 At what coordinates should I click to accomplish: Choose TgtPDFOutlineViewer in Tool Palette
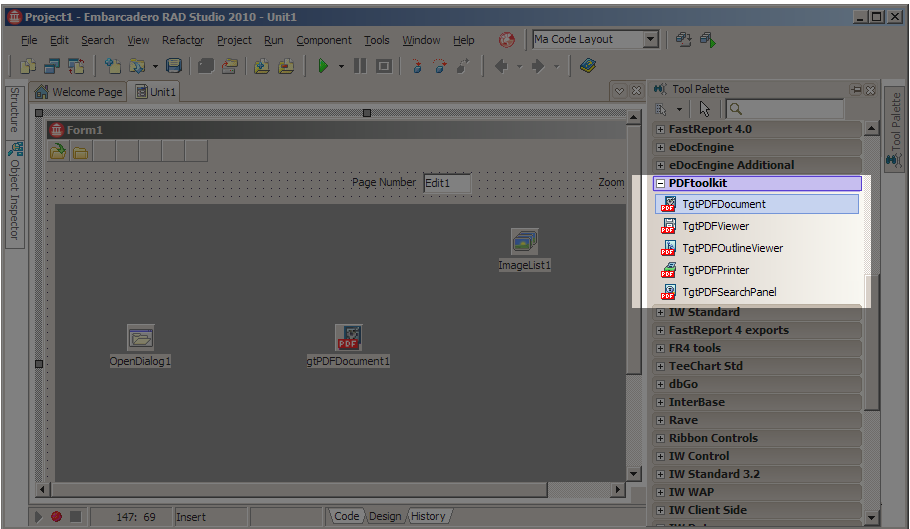pos(757,248)
